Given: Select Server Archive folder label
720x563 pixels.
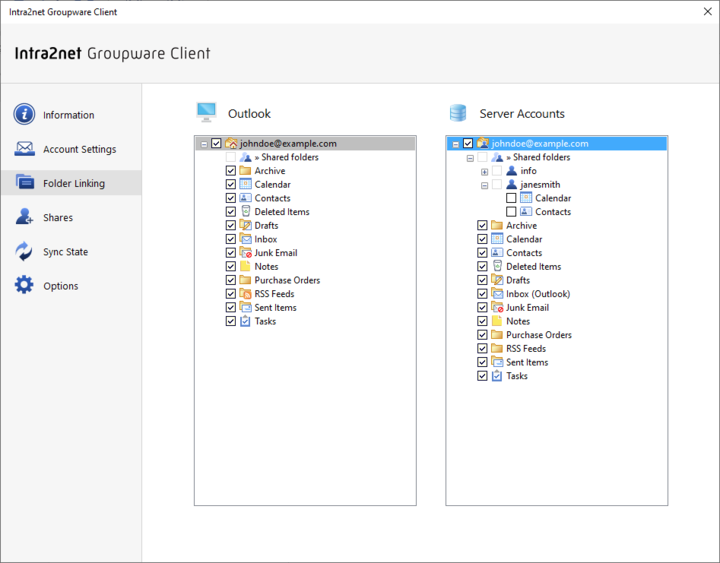Looking at the screenshot, I should [x=521, y=225].
